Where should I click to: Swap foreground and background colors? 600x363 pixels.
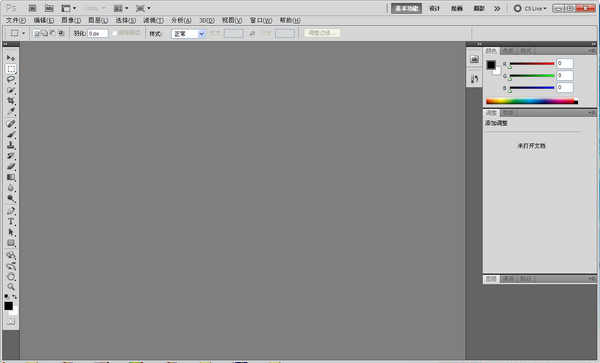(x=15, y=296)
